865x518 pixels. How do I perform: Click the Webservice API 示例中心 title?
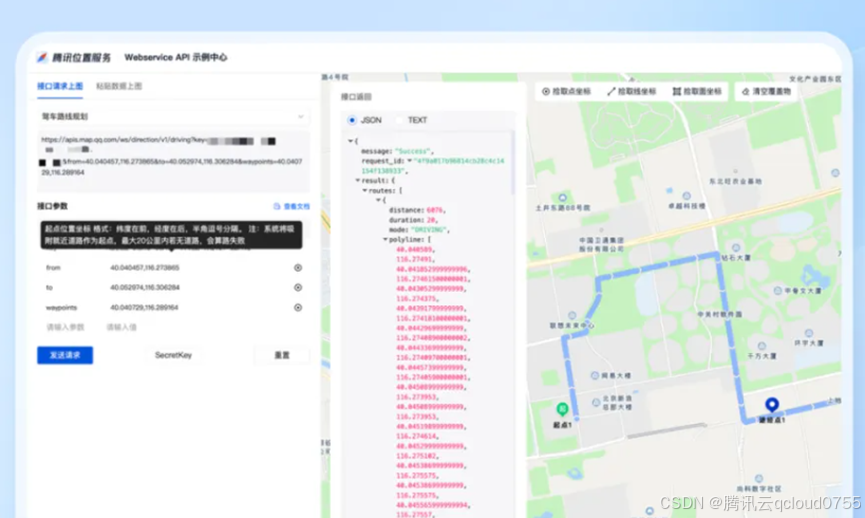pos(175,57)
